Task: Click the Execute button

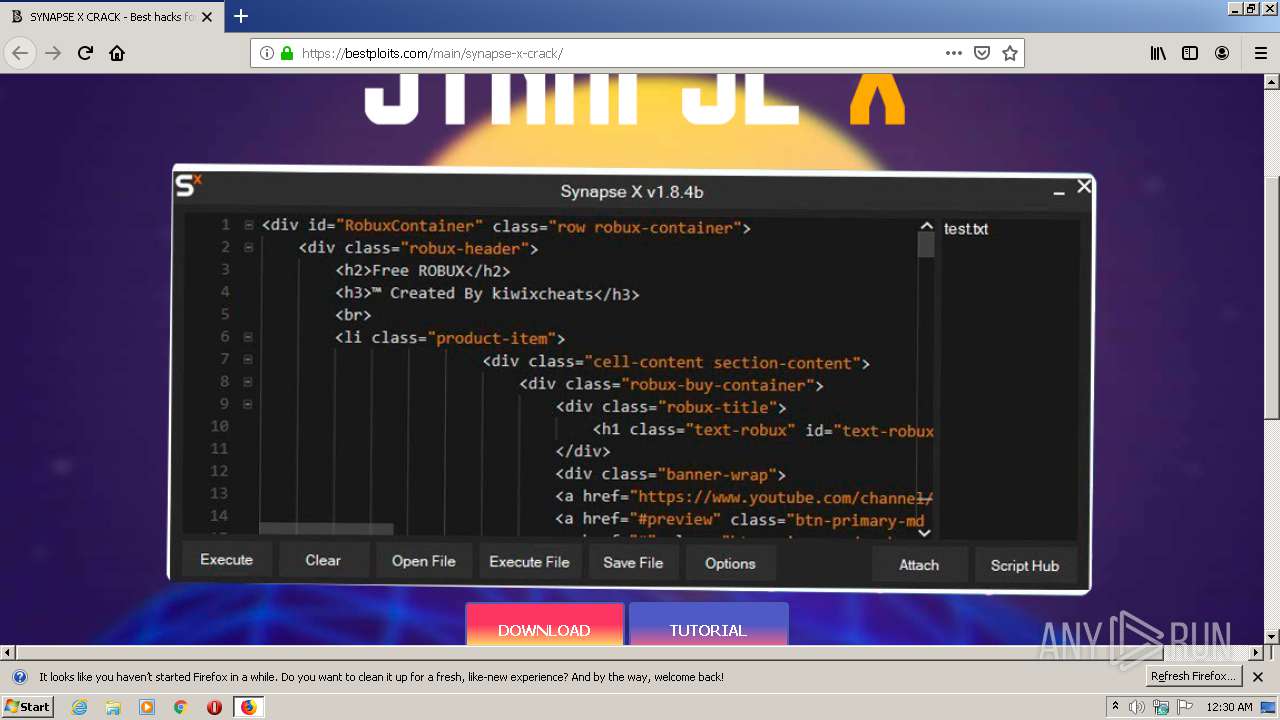Action: (226, 560)
